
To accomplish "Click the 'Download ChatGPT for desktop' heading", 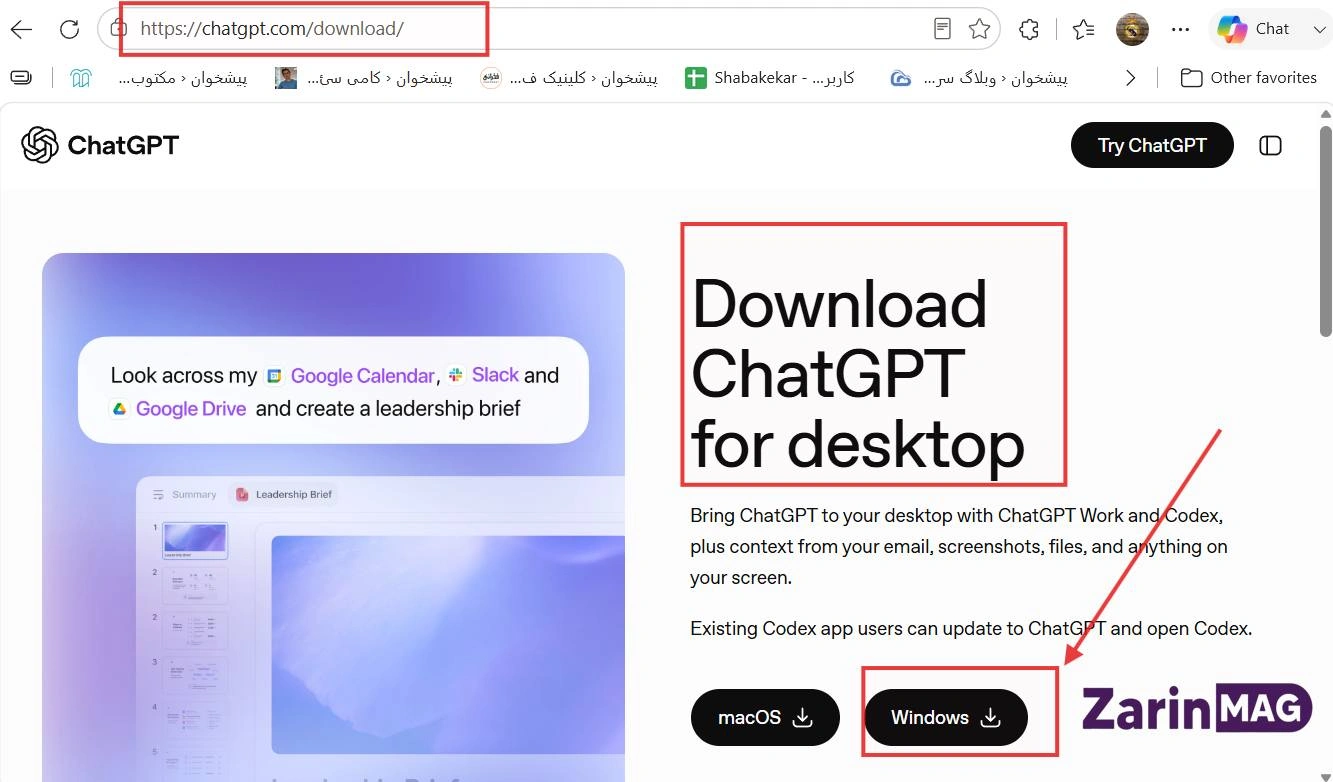I will pos(858,372).
